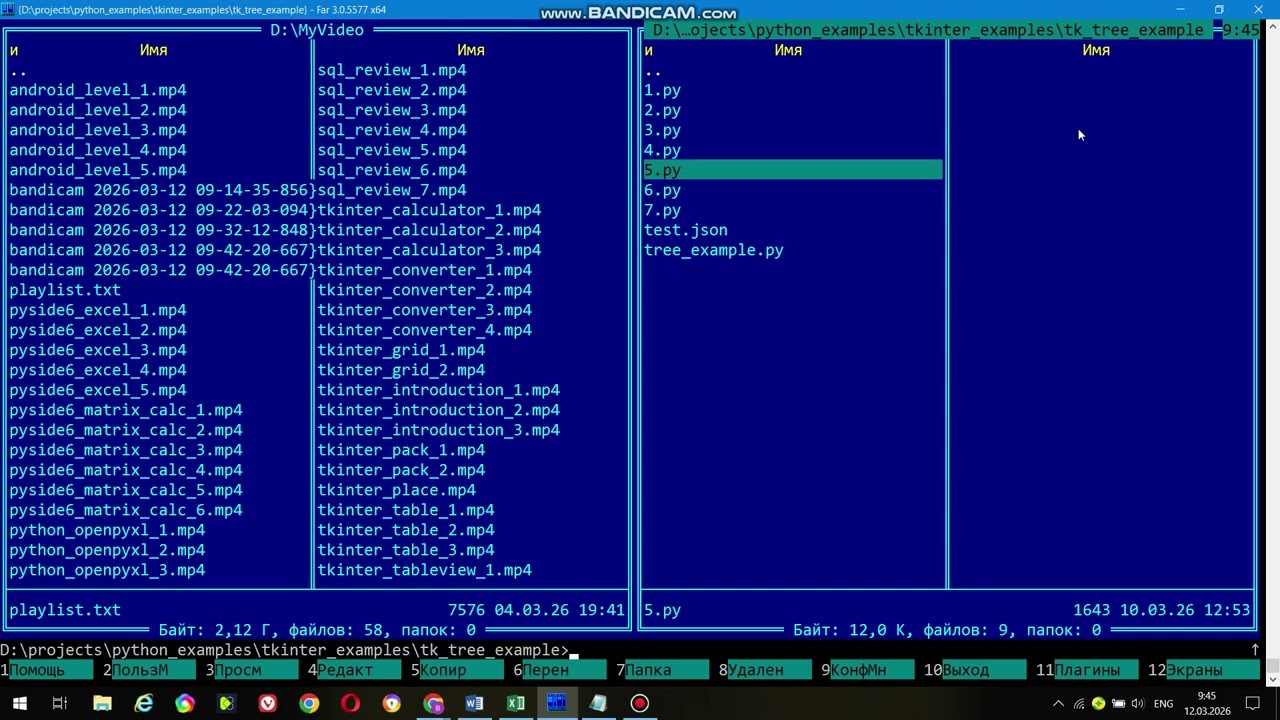The image size is (1280, 720).
Task: Click F10 Выход quit key
Action: click(974, 670)
